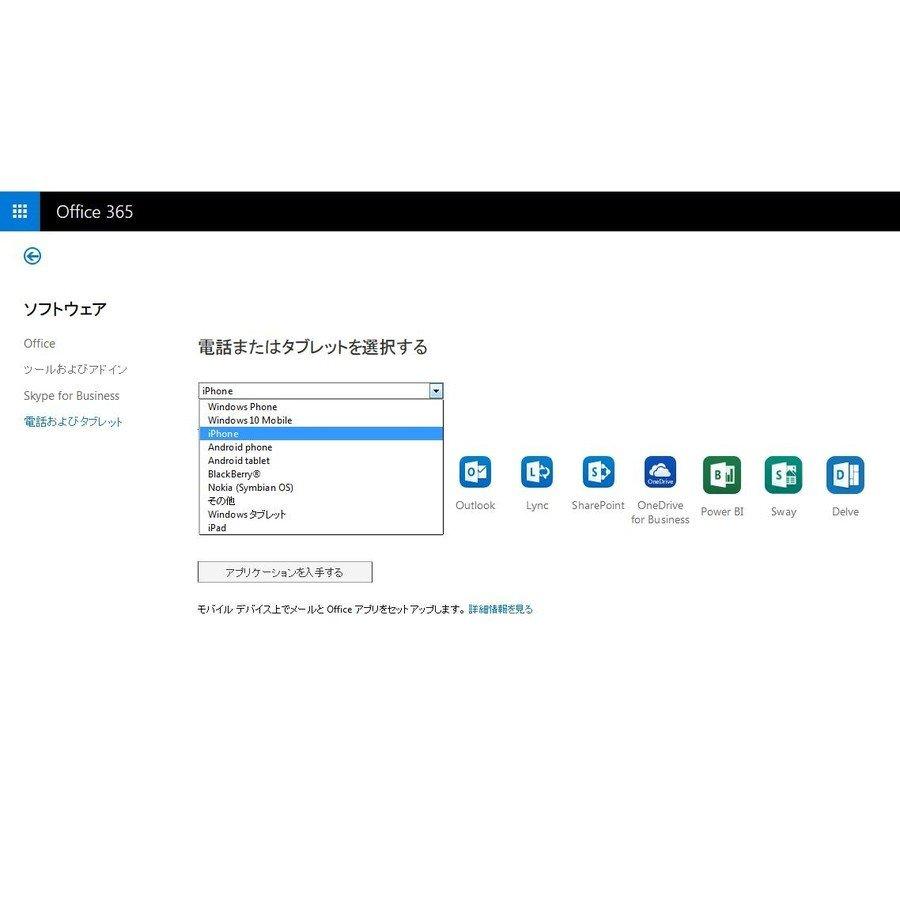900x900 pixels.
Task: Go to Office in left navigation
Action: [40, 344]
